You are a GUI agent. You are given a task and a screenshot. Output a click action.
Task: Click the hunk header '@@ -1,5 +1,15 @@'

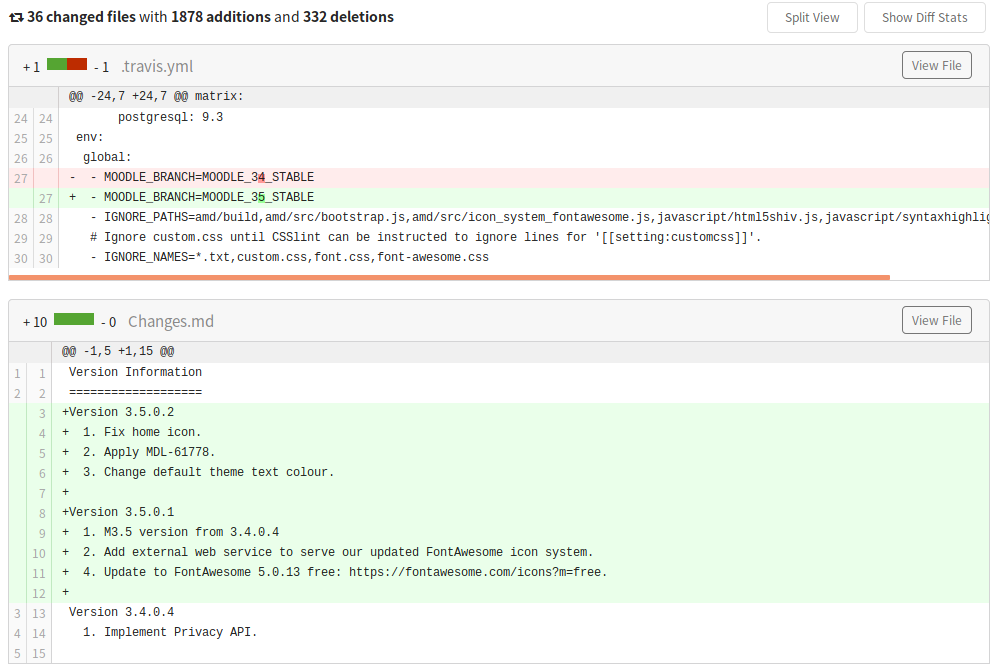118,352
